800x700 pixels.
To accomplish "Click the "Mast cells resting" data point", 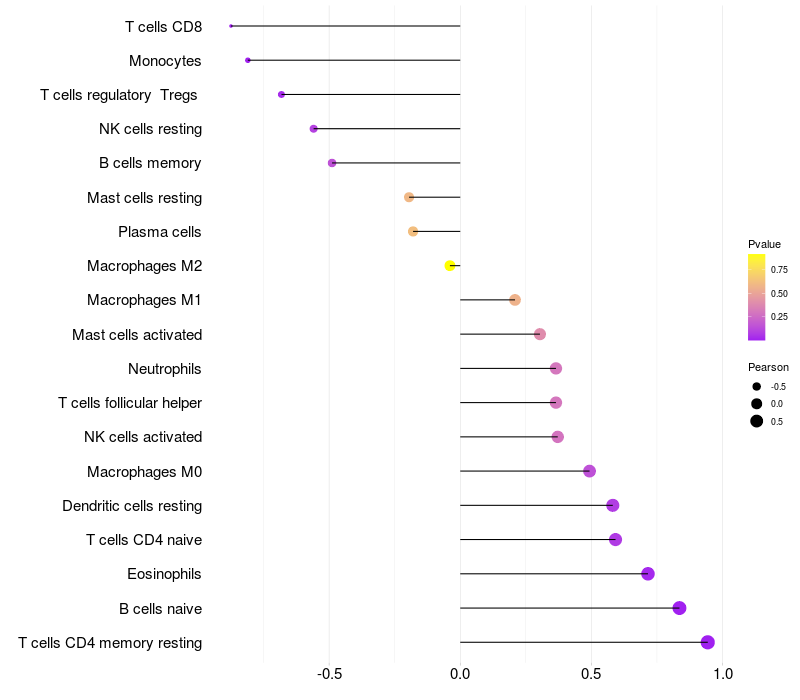I will (409, 197).
